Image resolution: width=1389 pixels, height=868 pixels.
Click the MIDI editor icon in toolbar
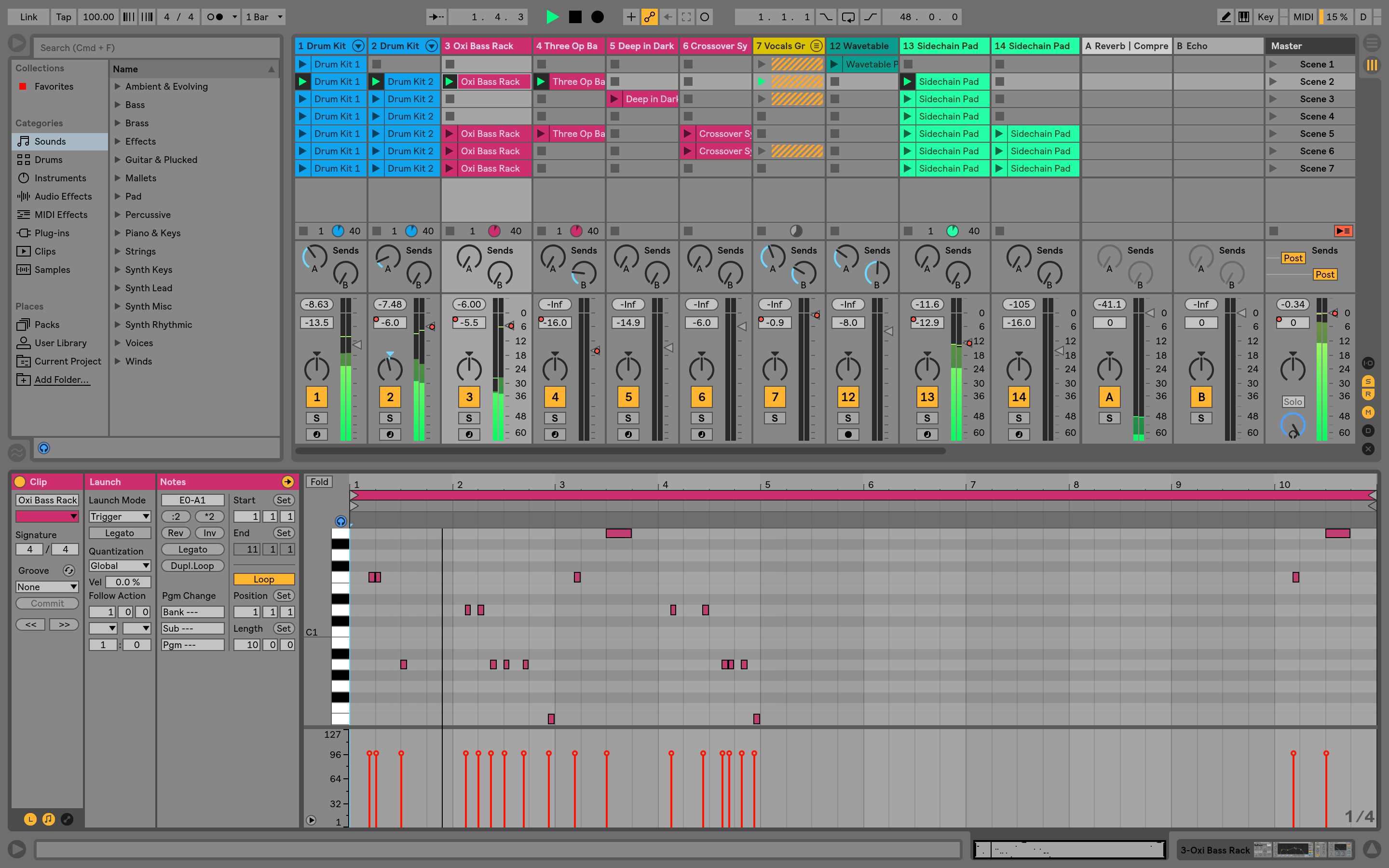tap(1243, 16)
